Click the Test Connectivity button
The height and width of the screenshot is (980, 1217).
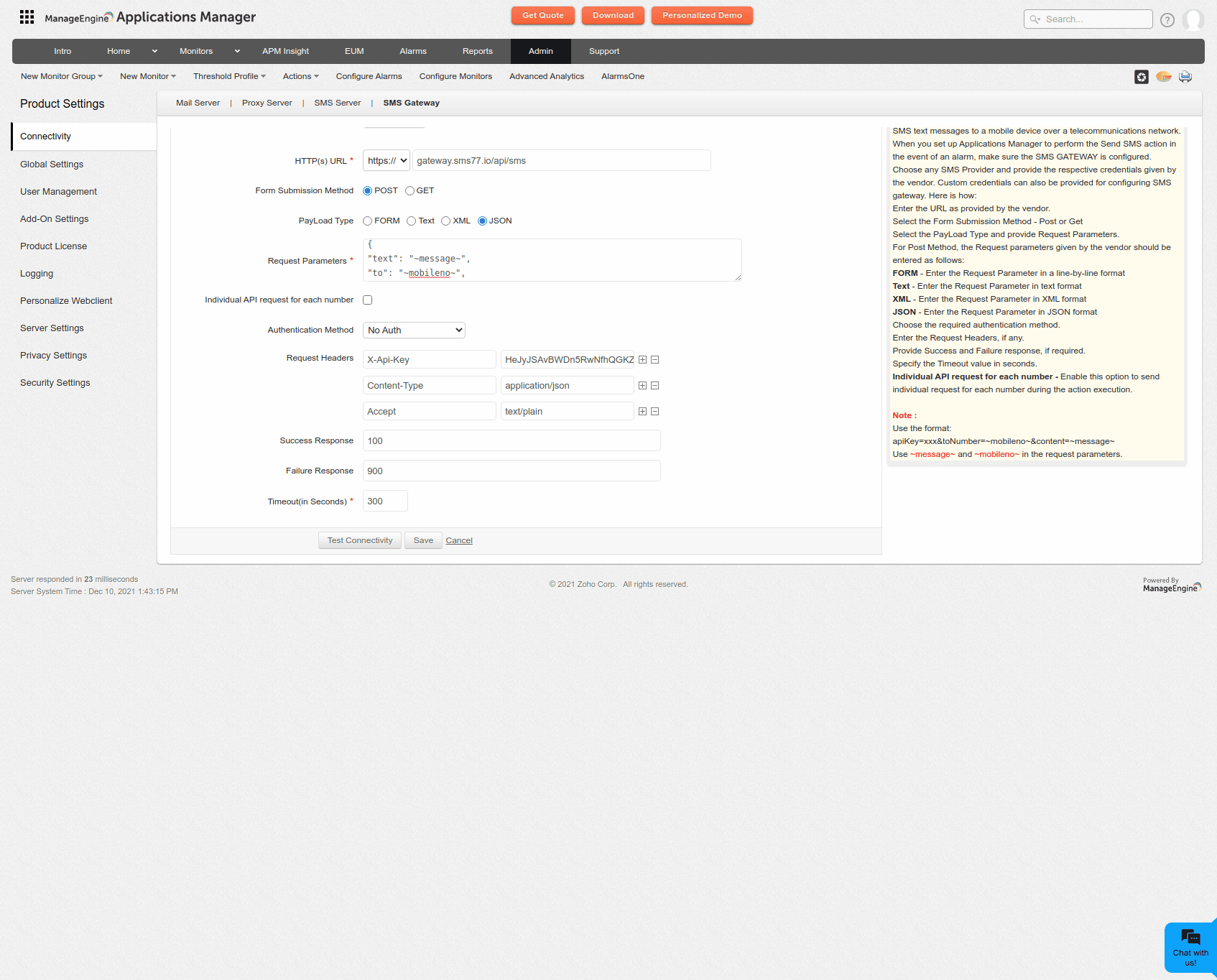click(359, 541)
